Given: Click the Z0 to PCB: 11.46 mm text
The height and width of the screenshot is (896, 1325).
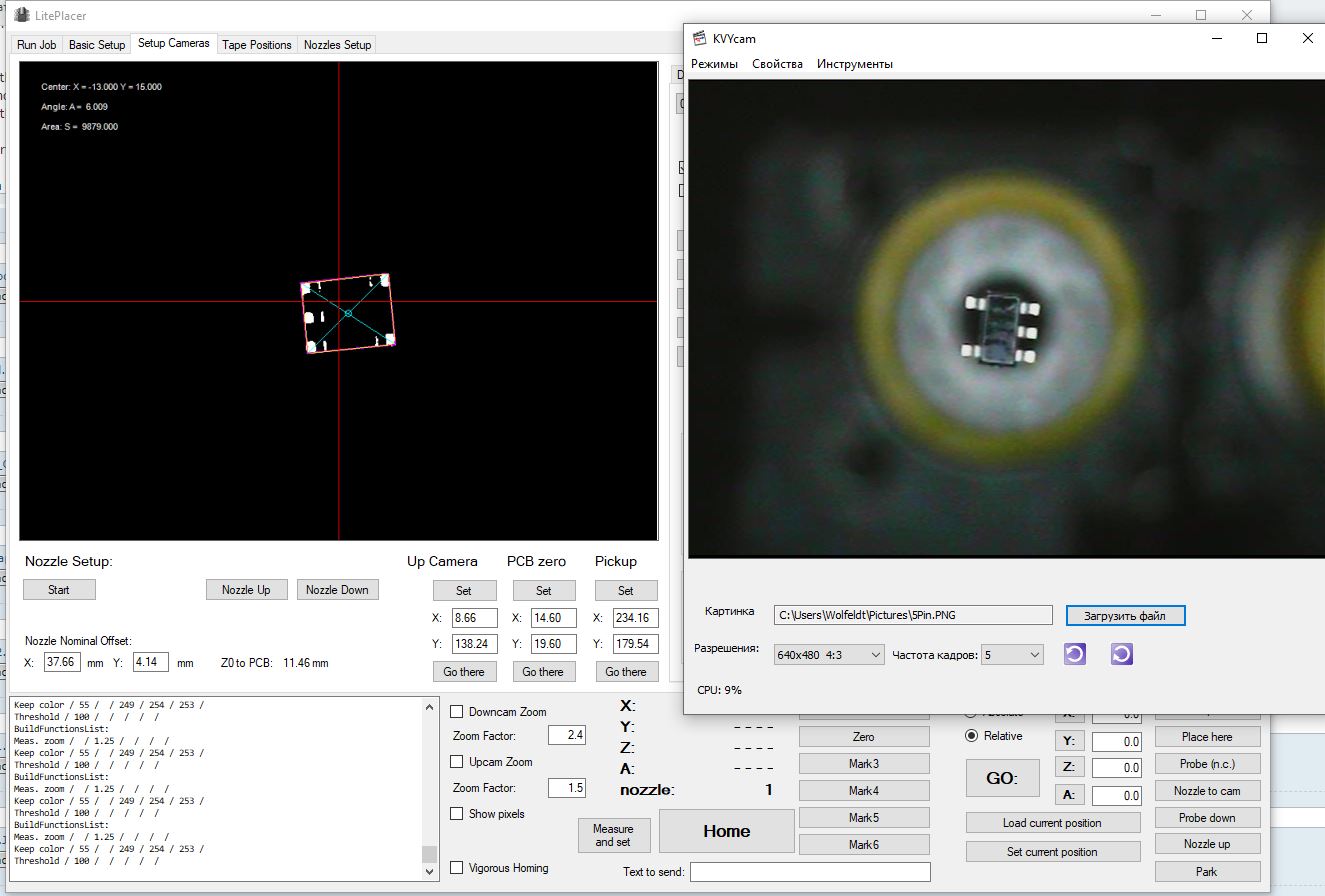Looking at the screenshot, I should 274,663.
